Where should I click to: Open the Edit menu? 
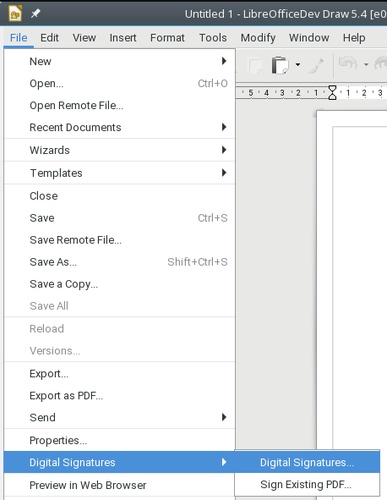[49, 38]
